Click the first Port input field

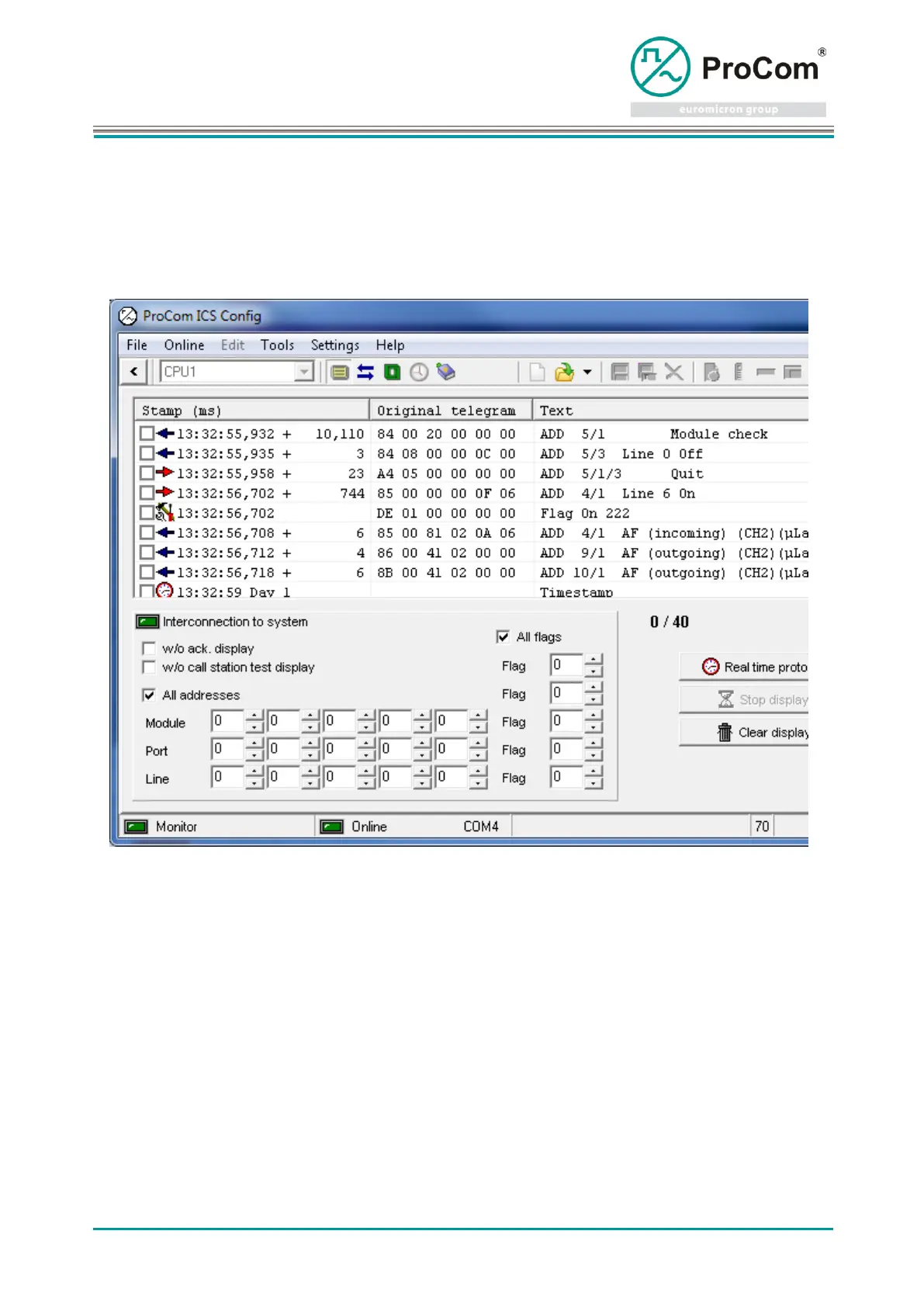point(227,750)
